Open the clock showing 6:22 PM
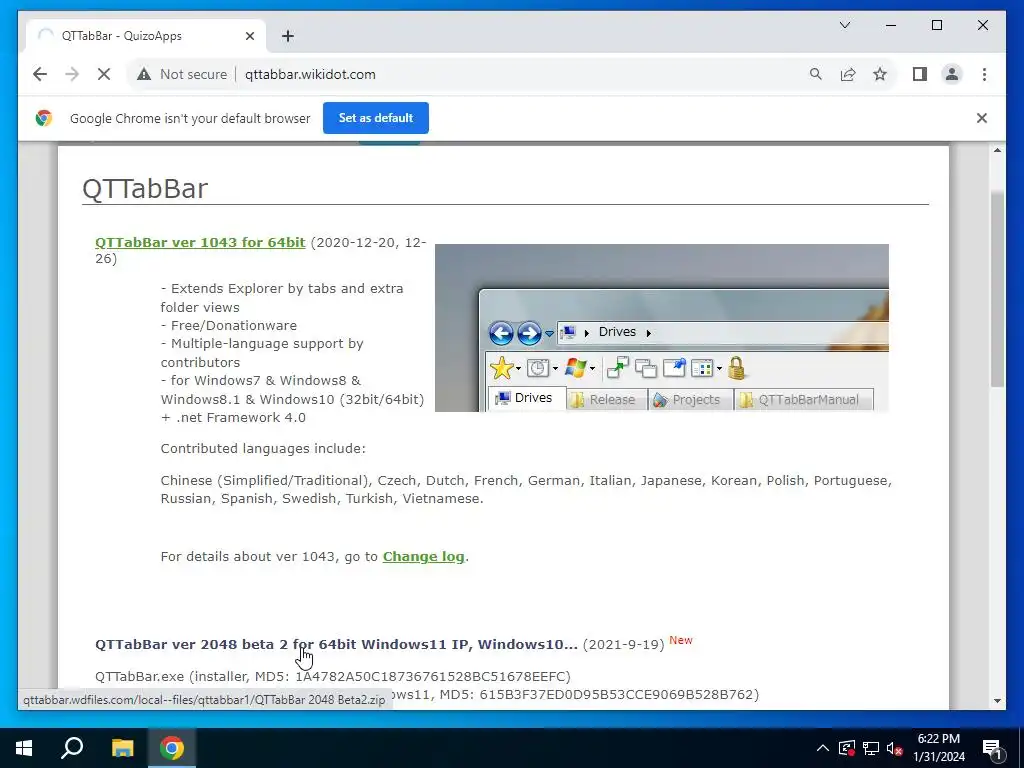1024x768 pixels. tap(938, 748)
